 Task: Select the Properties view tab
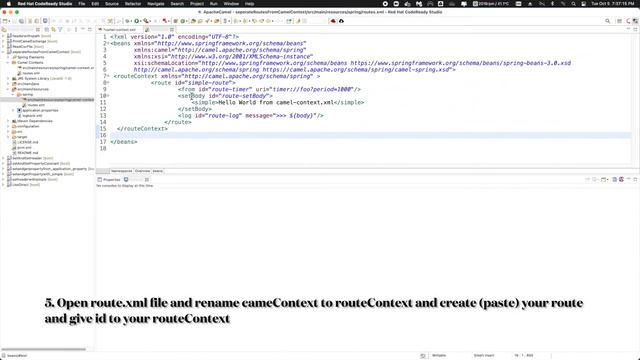(109, 180)
